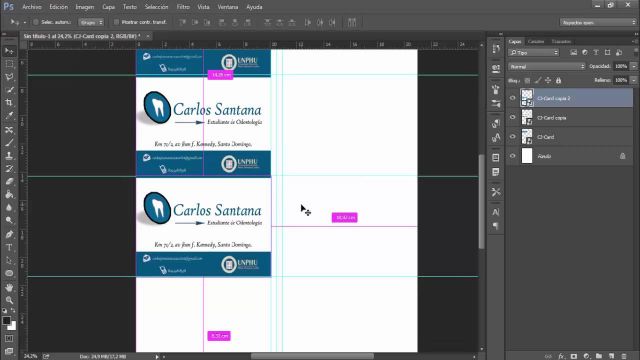
Task: Select the Lasso tool
Action: pyautogui.click(x=9, y=77)
